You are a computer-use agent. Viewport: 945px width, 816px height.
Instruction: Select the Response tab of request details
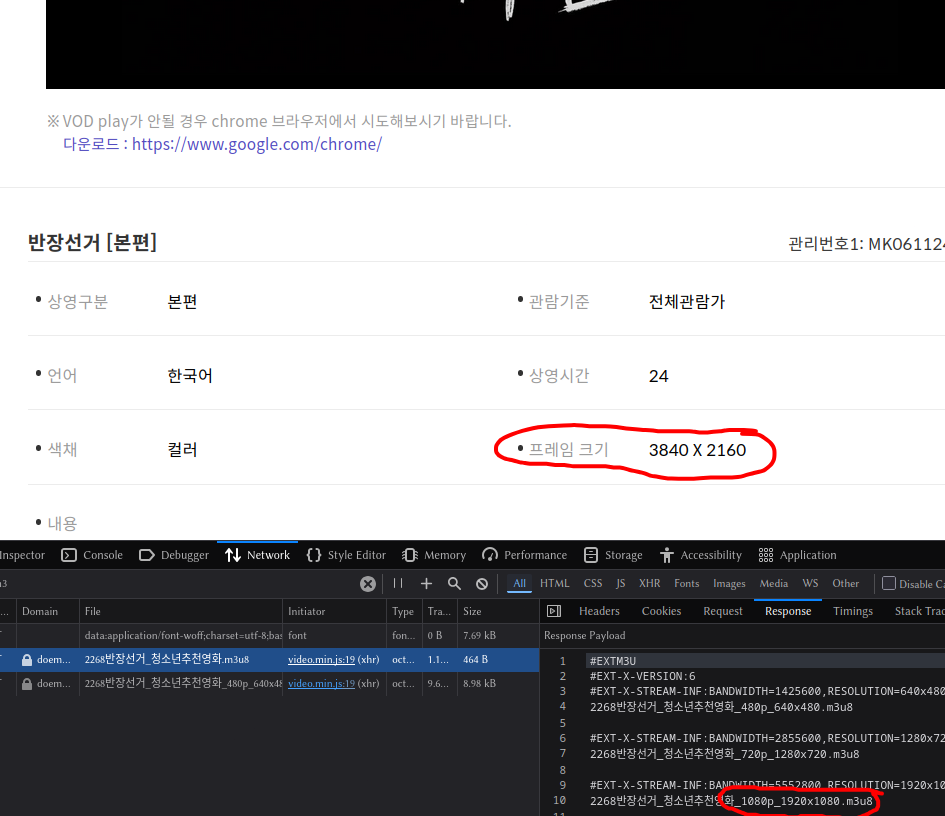point(788,611)
